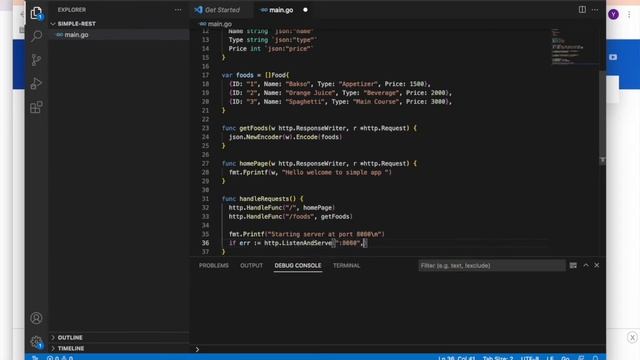Change LF end of line sequence
This screenshot has width=640, height=360.
(550, 358)
